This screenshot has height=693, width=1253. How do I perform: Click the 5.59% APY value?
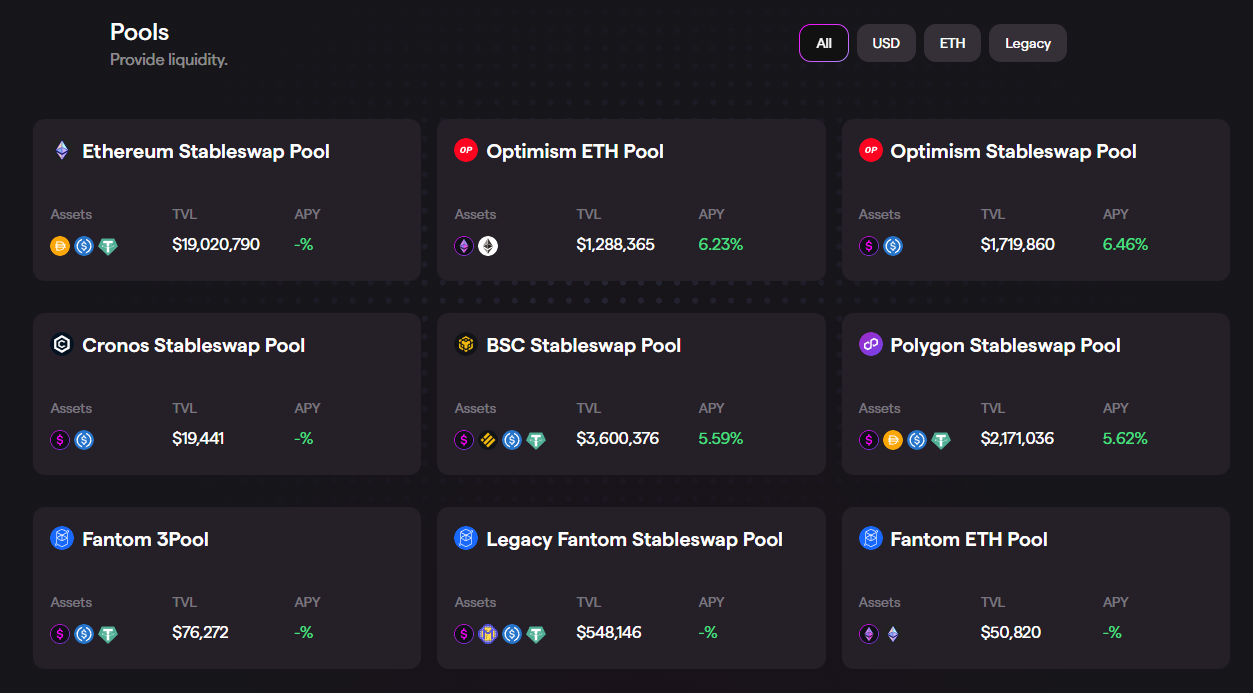coord(721,439)
